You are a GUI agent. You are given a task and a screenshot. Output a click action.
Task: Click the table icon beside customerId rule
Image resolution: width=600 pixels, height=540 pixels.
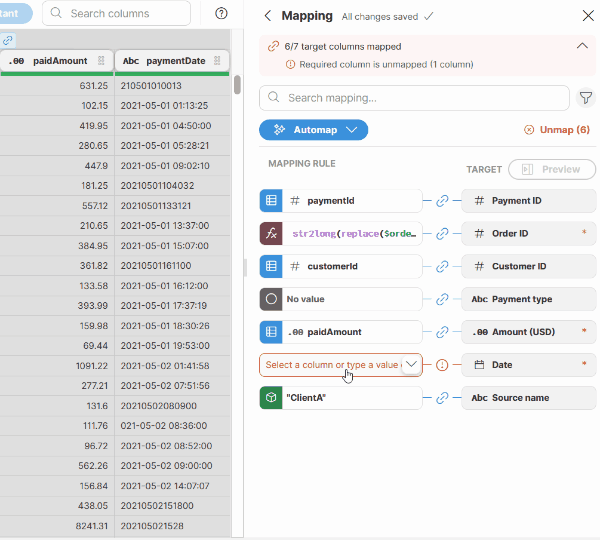coord(270,267)
